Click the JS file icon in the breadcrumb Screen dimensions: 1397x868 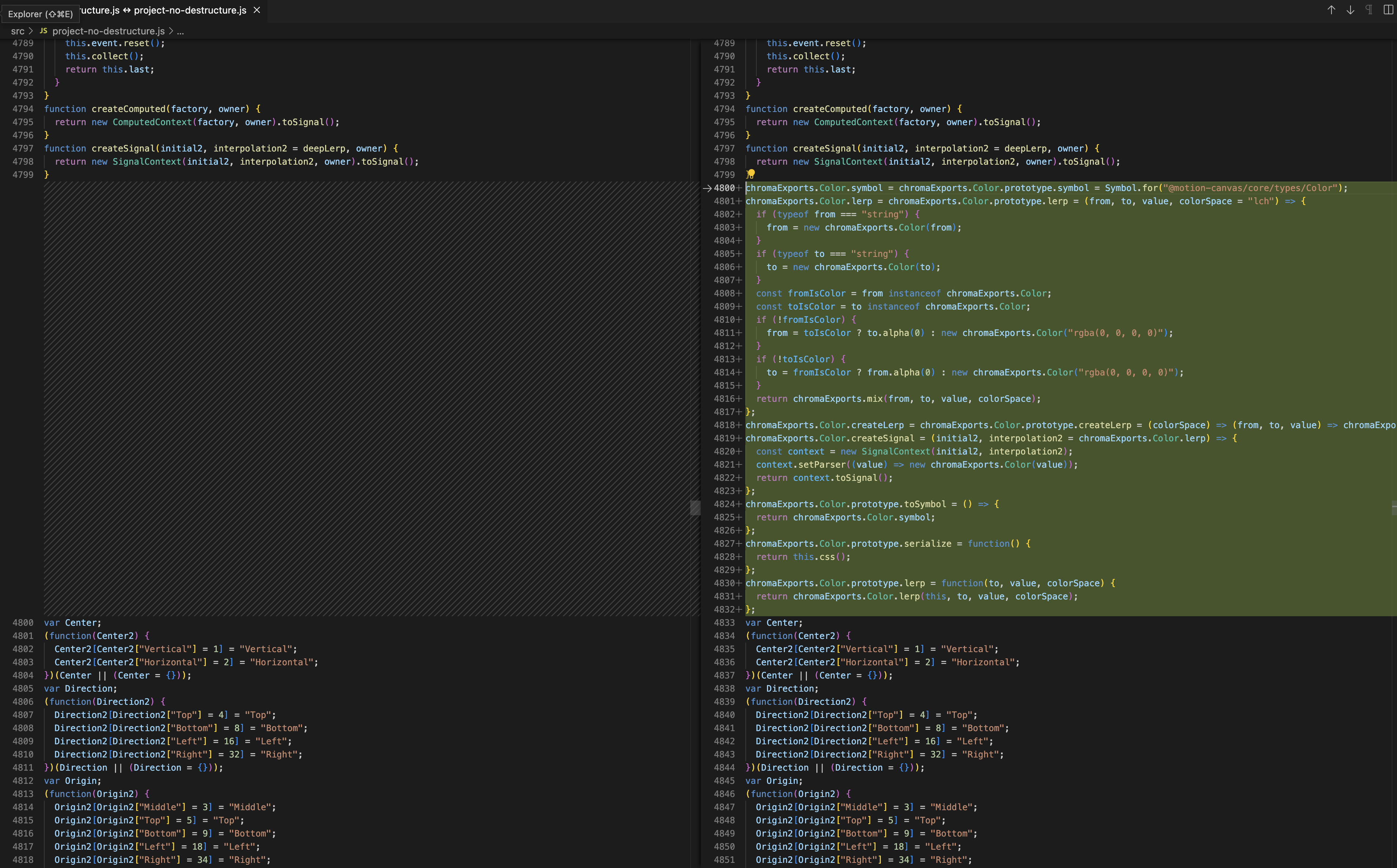pos(43,31)
